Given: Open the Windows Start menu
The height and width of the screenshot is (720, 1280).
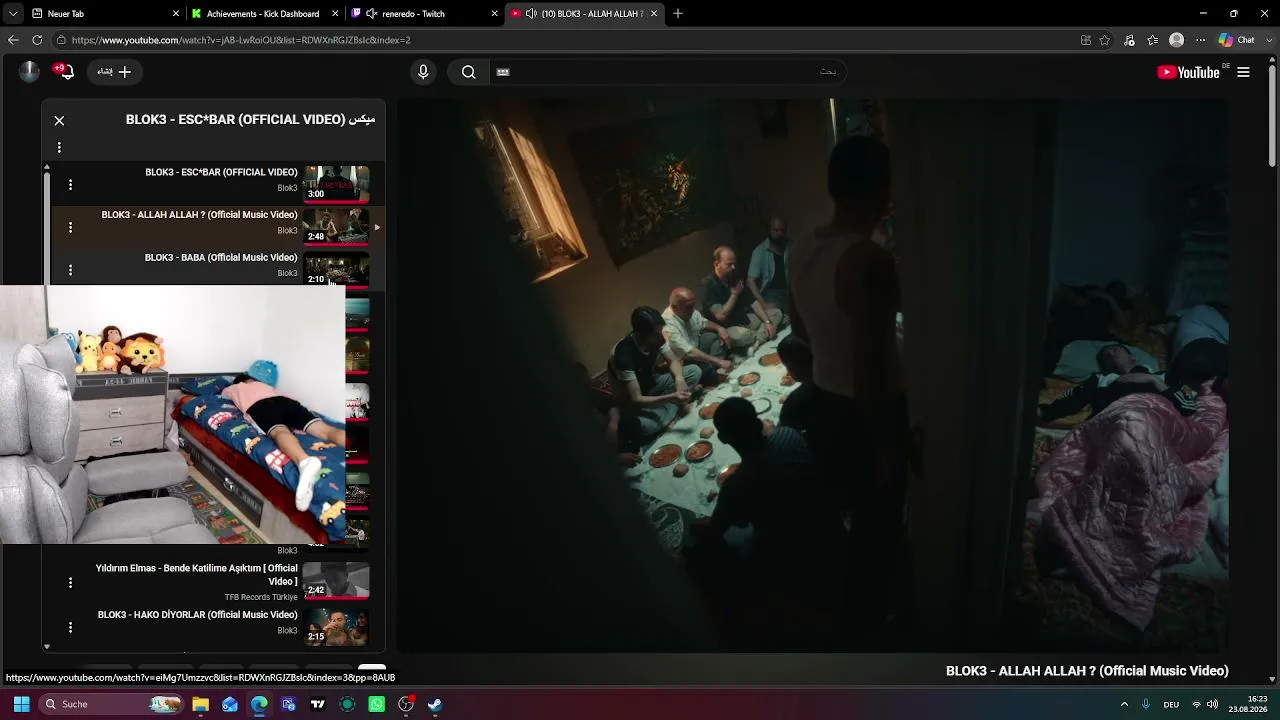Looking at the screenshot, I should pyautogui.click(x=21, y=704).
